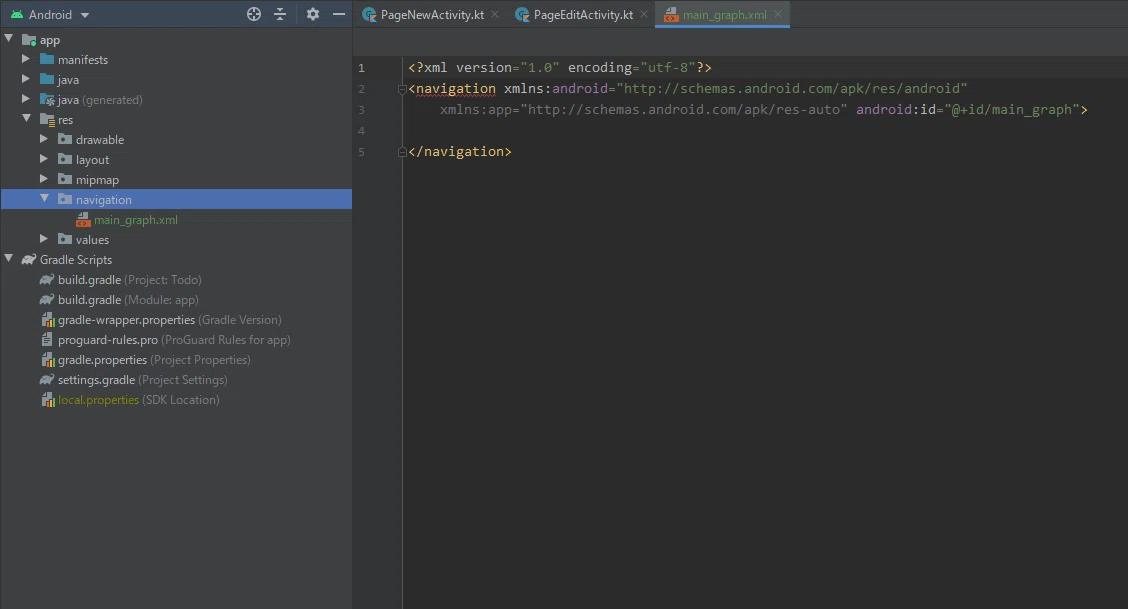The height and width of the screenshot is (609, 1128).
Task: Click the local.properties file icon
Action: 47,400
